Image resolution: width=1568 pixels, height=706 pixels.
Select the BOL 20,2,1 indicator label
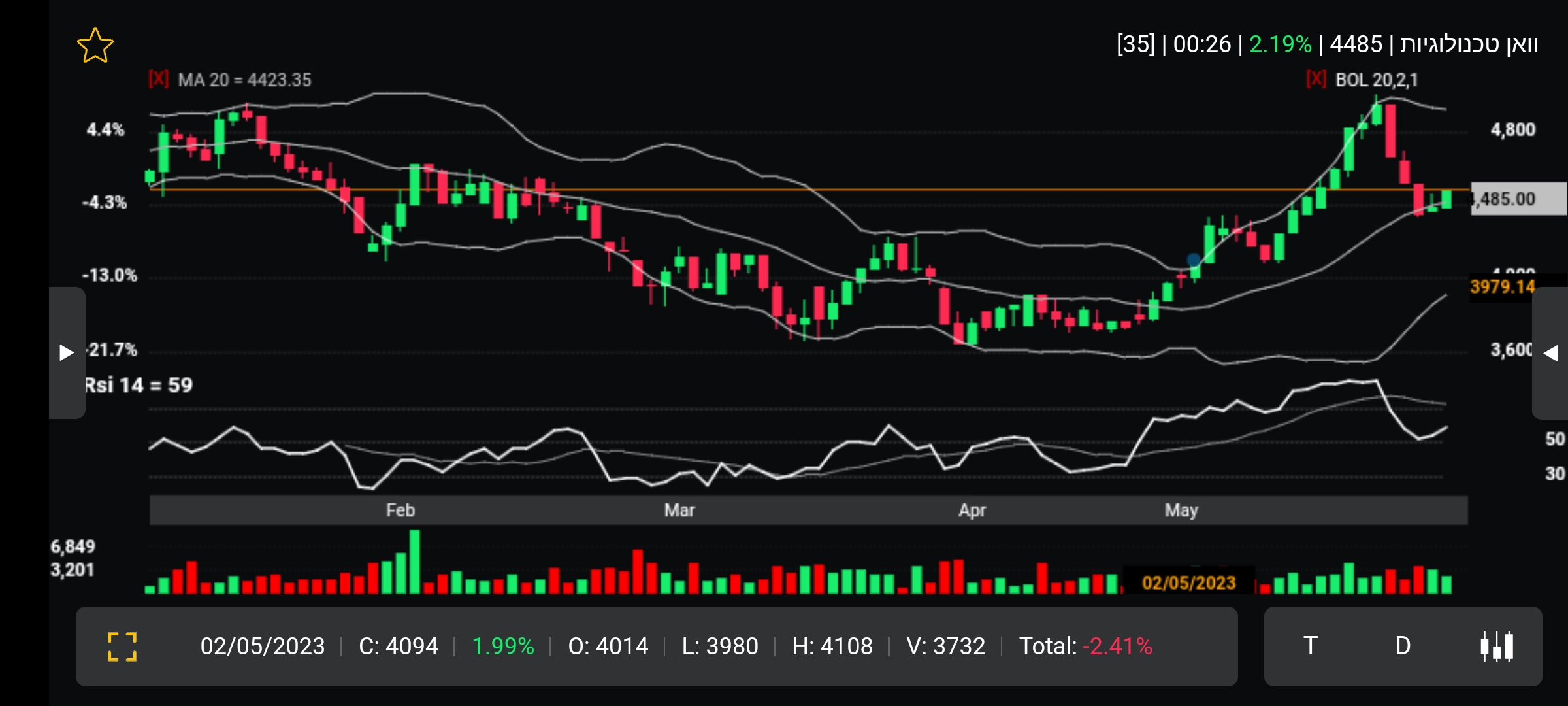click(1377, 80)
